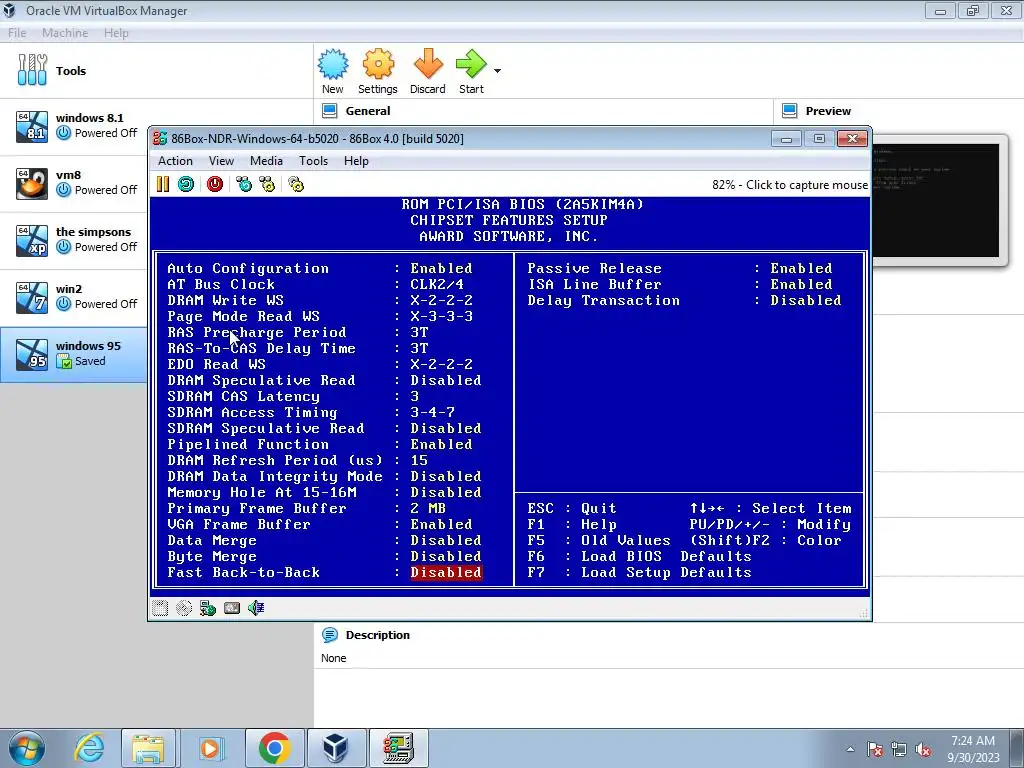Open the Machine menu in VirtualBox Manager
The image size is (1024, 768).
(x=65, y=33)
